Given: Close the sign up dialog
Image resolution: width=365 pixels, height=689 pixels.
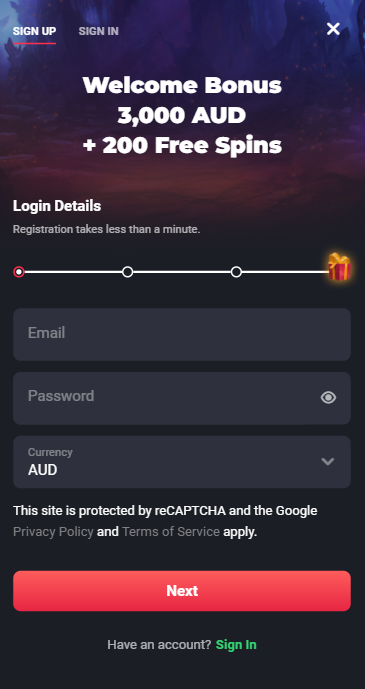Looking at the screenshot, I should coord(333,29).
